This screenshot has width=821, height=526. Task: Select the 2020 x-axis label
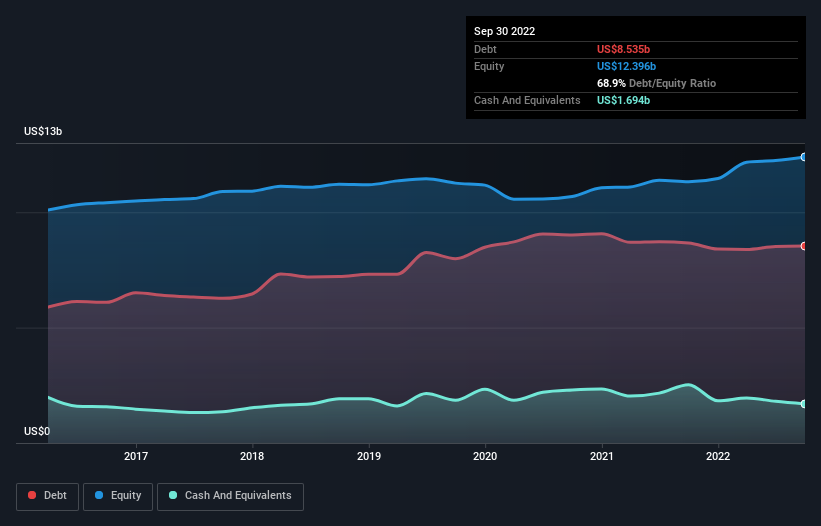pos(485,456)
